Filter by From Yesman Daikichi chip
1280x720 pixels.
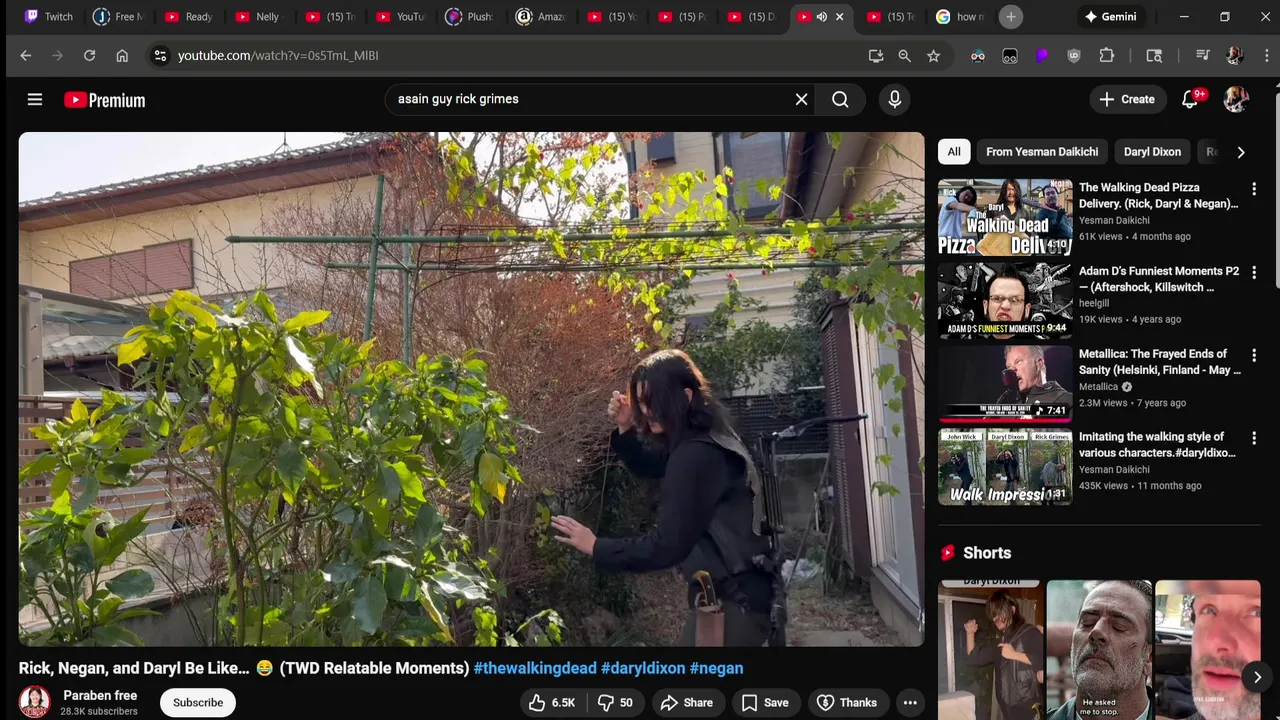[1042, 152]
